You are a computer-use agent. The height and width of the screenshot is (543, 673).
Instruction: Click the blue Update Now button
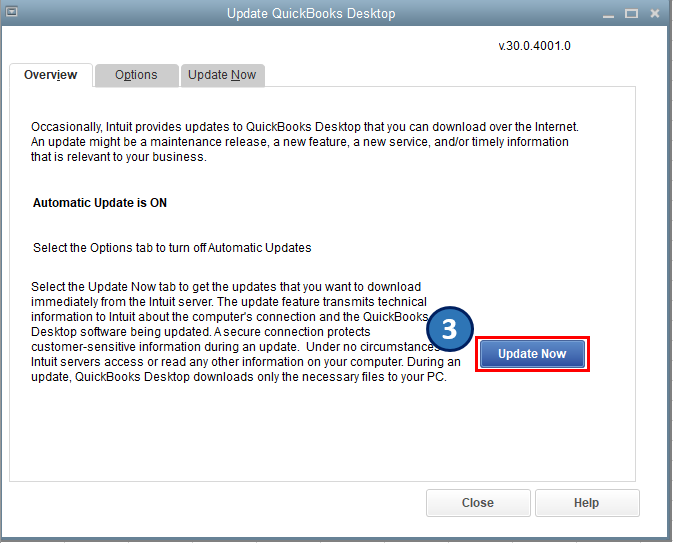pos(532,354)
